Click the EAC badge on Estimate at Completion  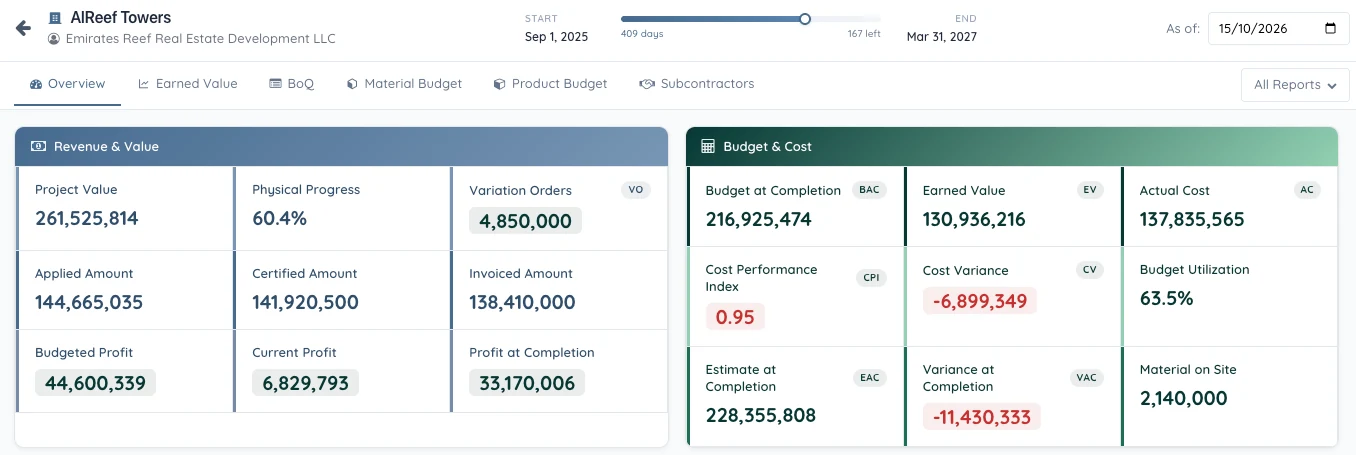point(869,378)
